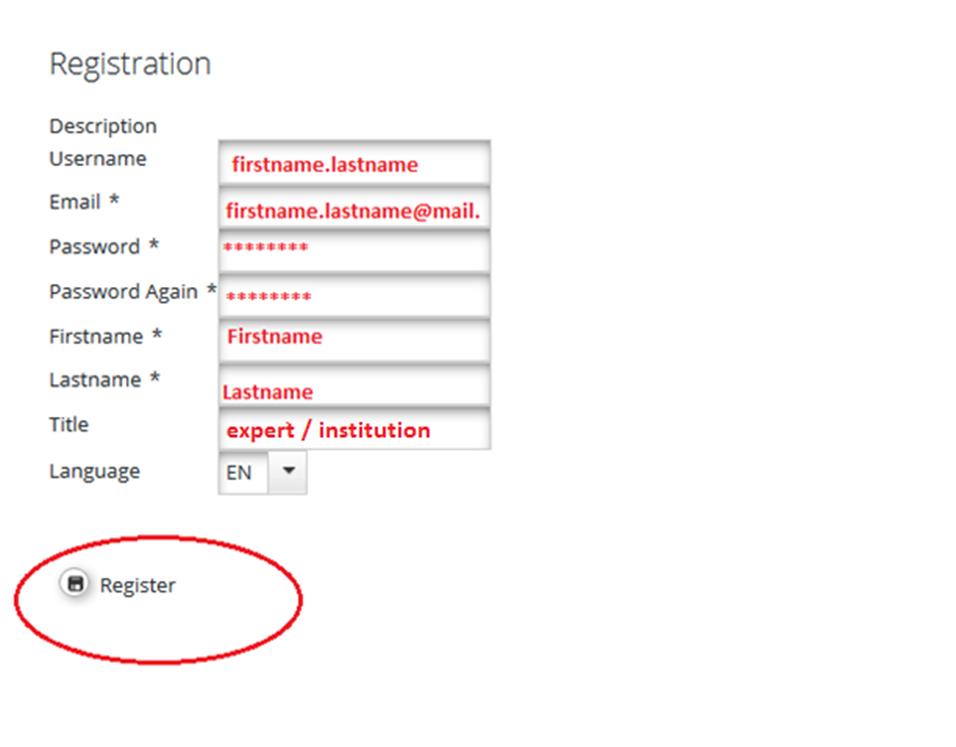
Task: Click into the Password field
Action: click(354, 252)
